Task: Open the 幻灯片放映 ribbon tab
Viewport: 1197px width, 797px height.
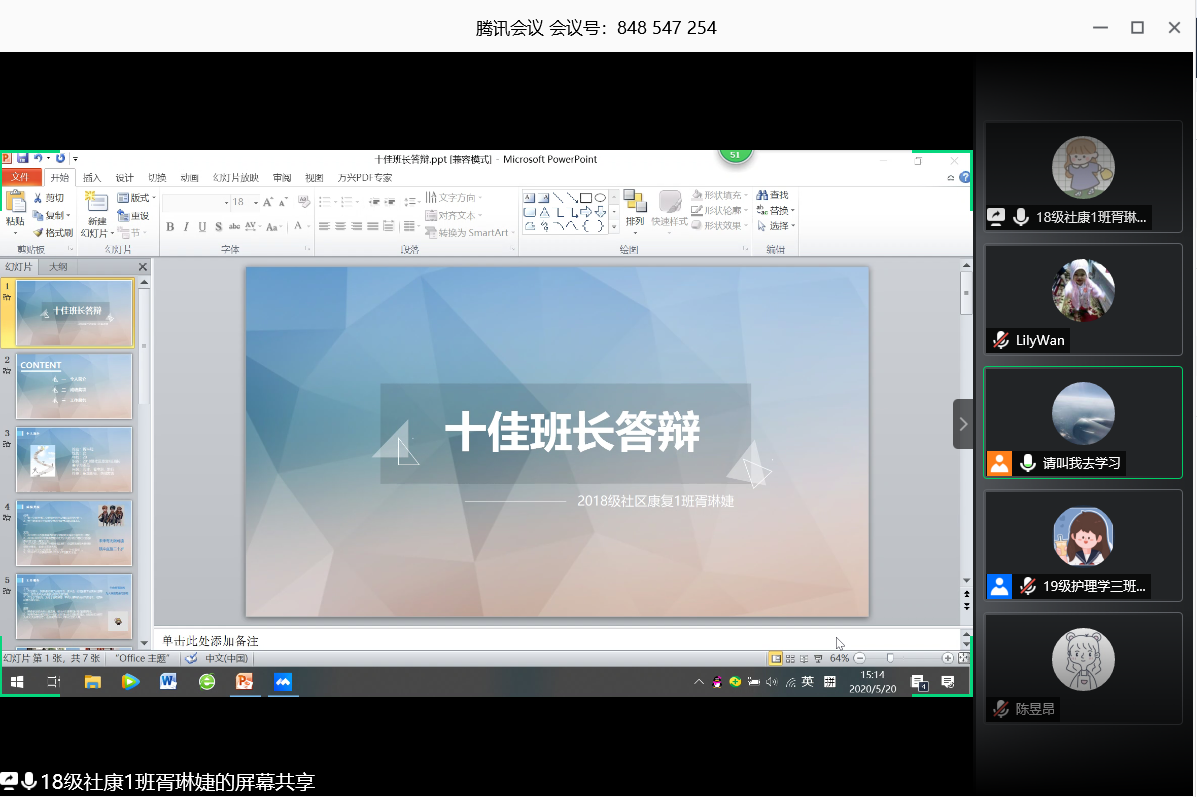Action: [x=234, y=177]
